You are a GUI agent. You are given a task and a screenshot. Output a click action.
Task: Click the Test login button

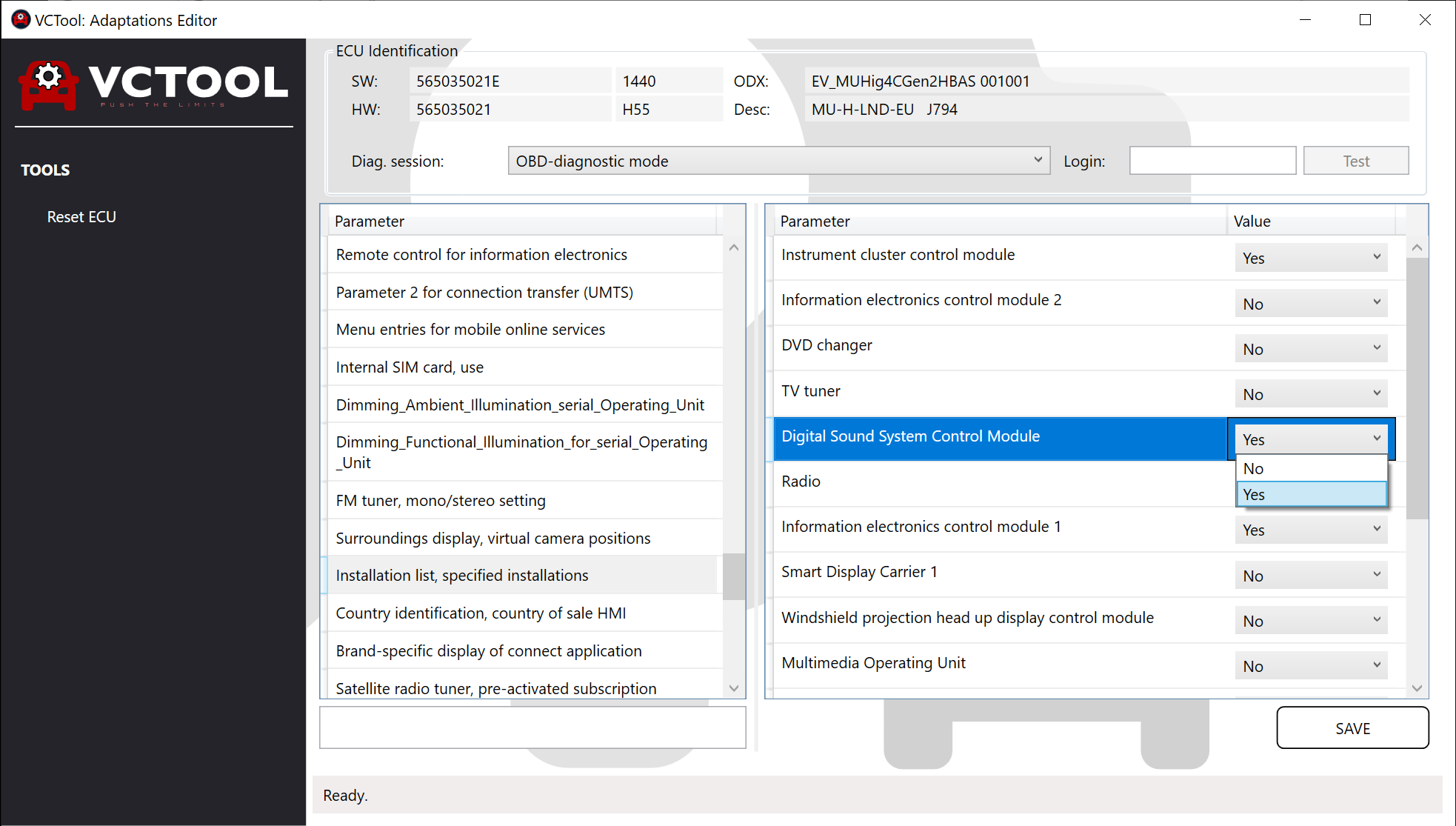pos(1355,161)
